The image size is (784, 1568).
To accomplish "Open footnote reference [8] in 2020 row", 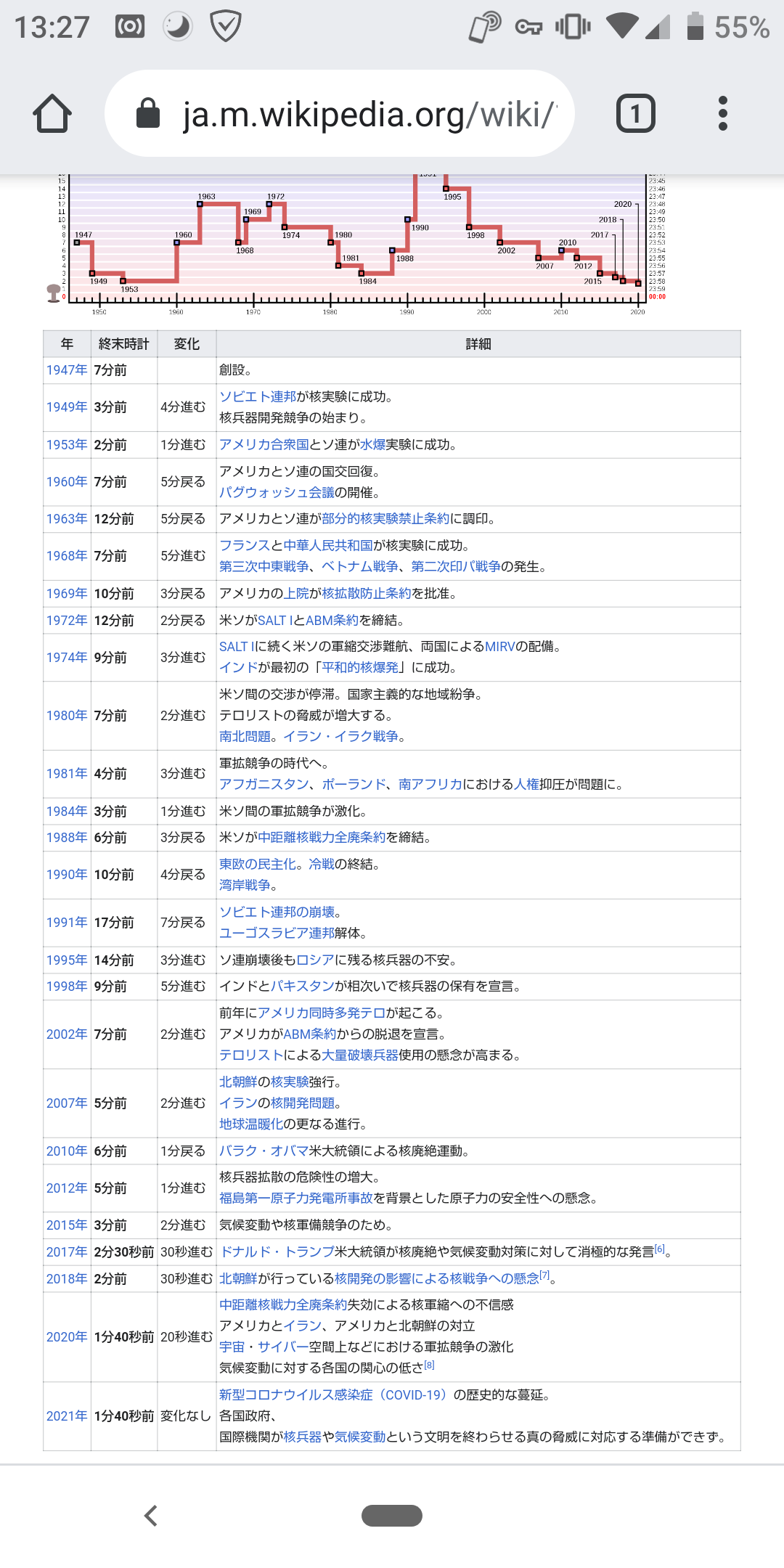I will tap(429, 1365).
